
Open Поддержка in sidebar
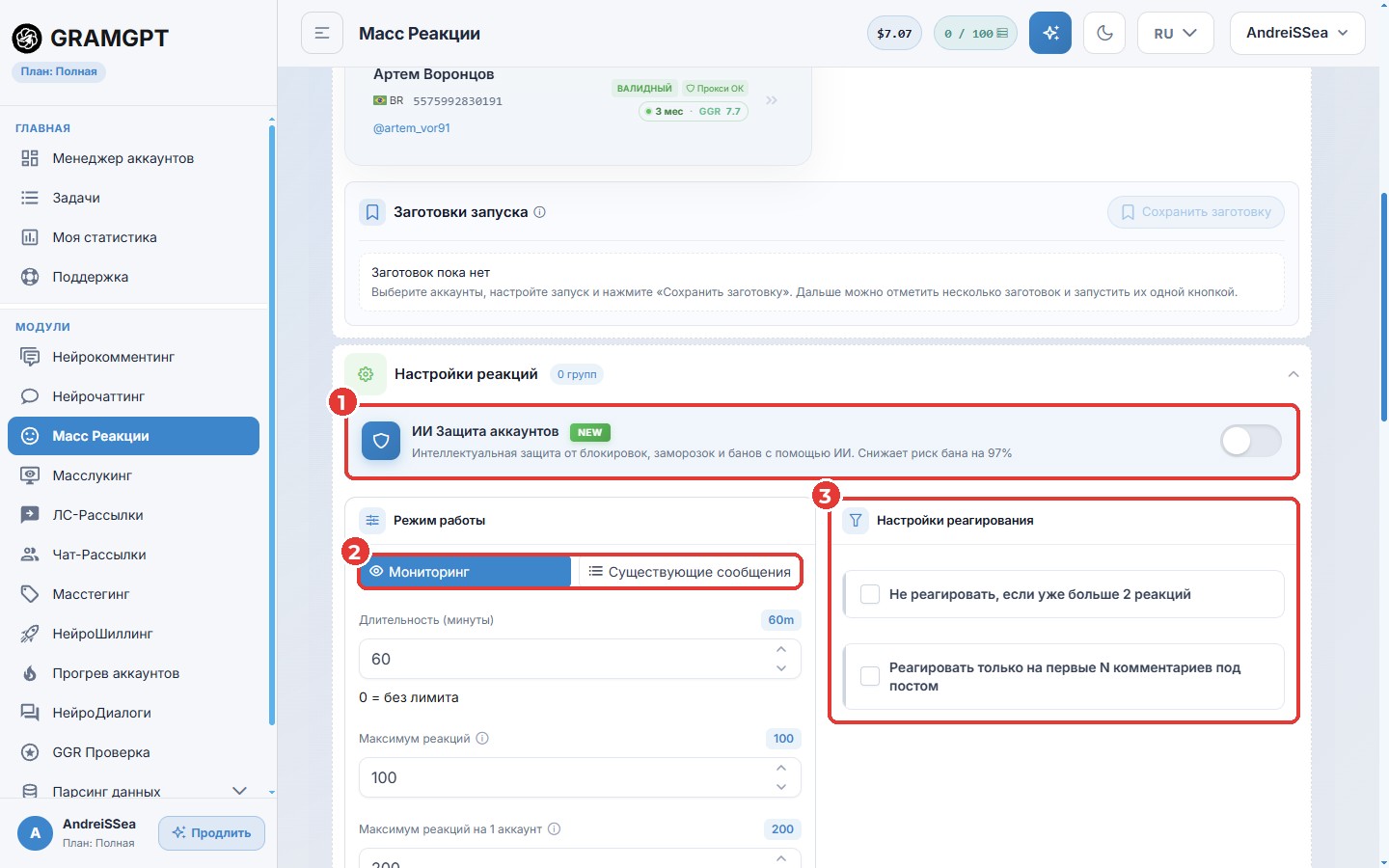(x=133, y=277)
